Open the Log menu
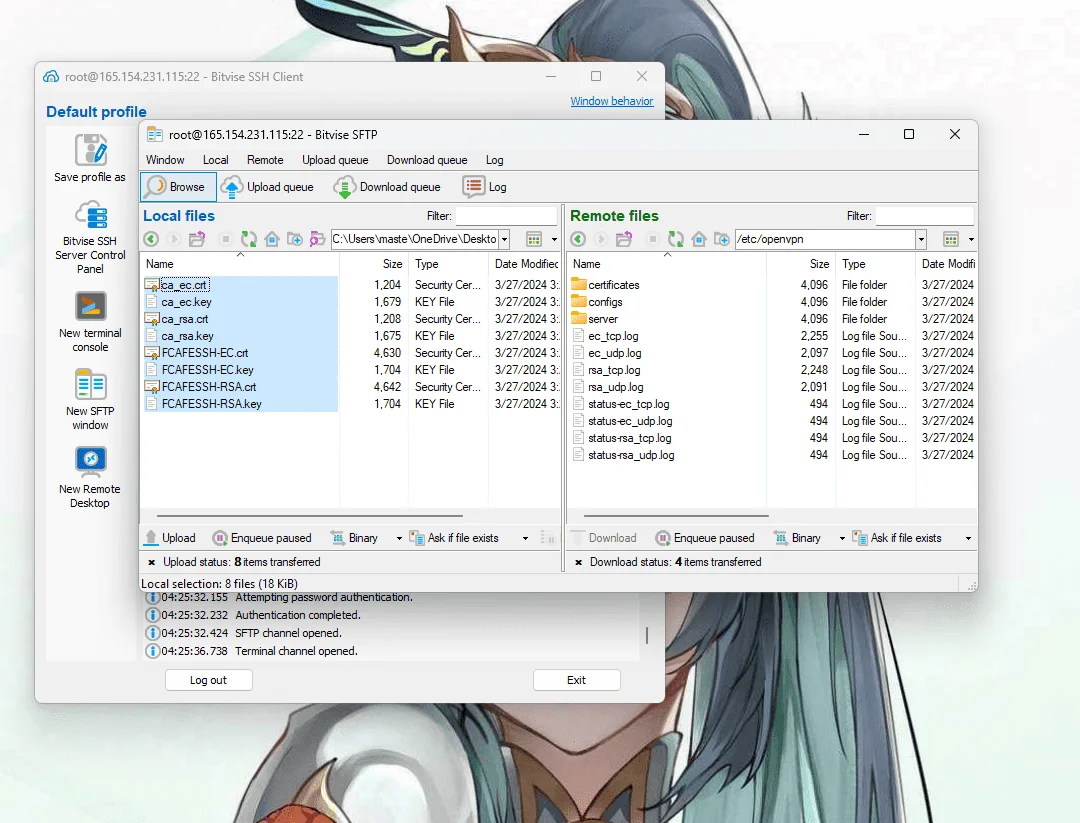This screenshot has width=1080, height=823. (x=495, y=160)
